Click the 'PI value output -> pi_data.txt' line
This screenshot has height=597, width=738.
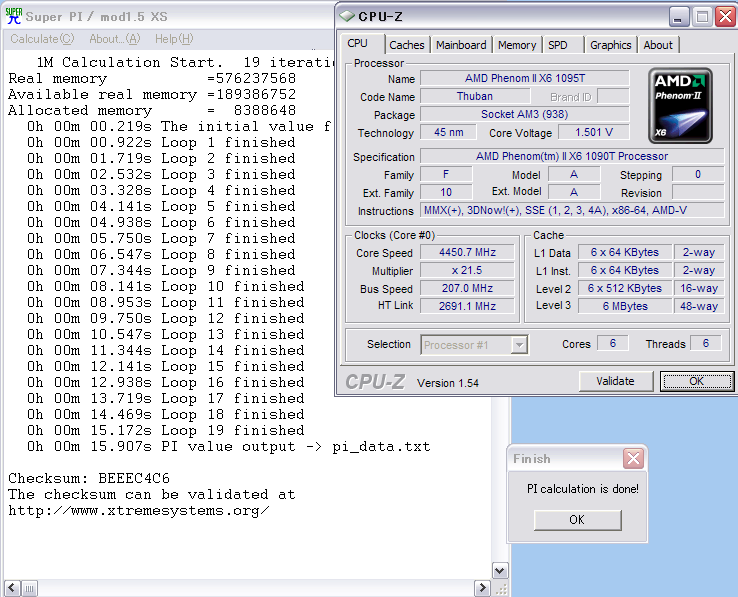(228, 446)
